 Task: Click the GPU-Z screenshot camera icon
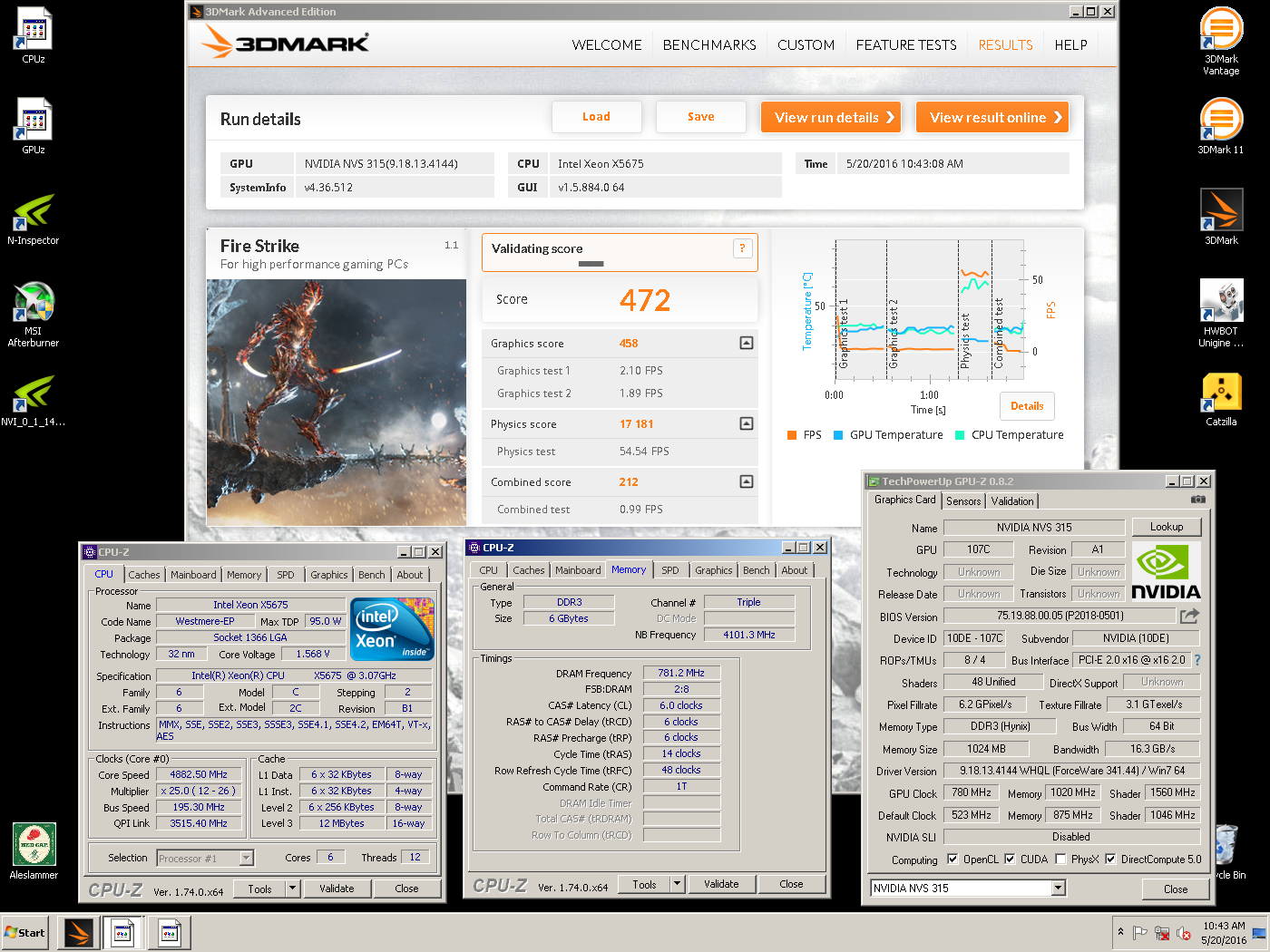pos(1198,500)
